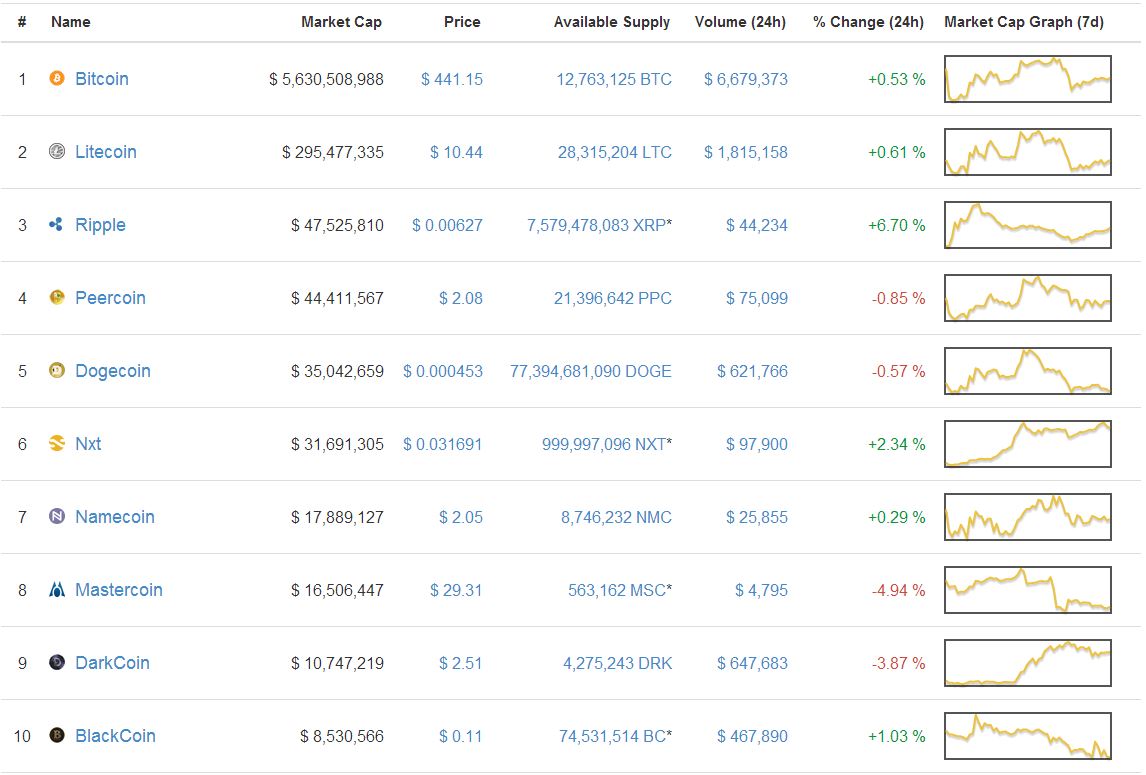Click the Namecoin logo icon

click(57, 516)
